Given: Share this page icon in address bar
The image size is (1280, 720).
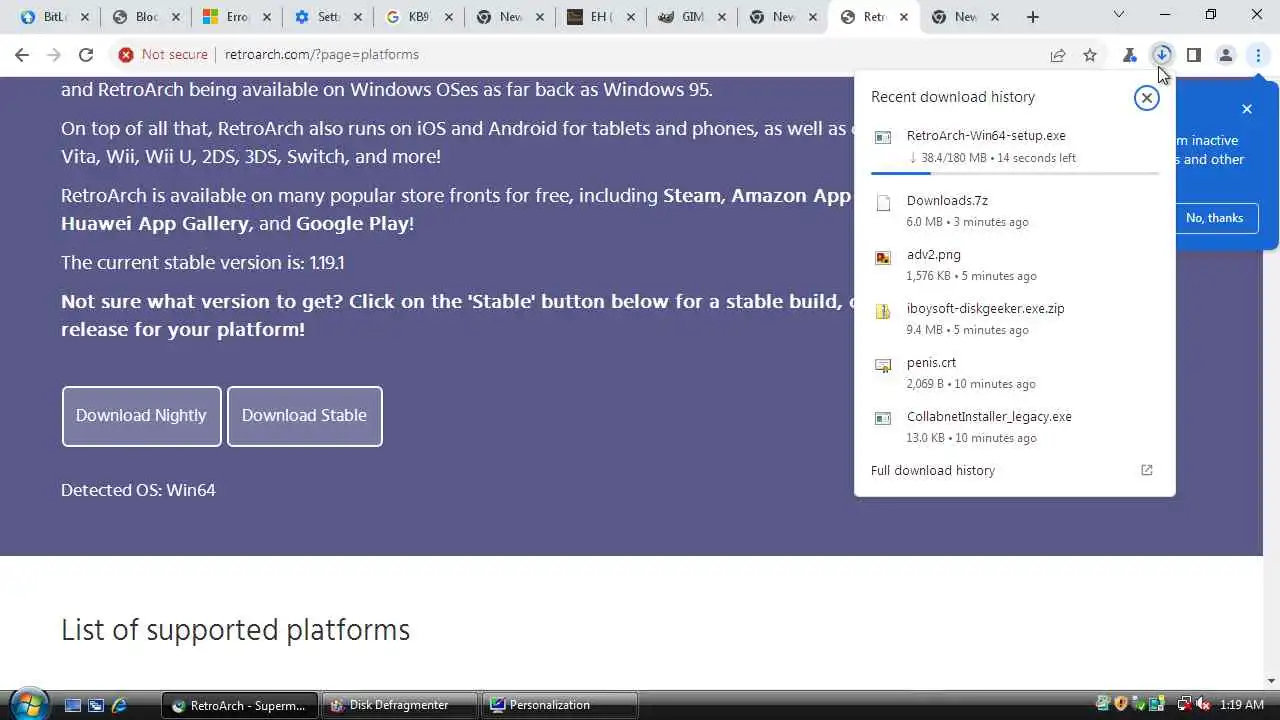Looking at the screenshot, I should pyautogui.click(x=1057, y=55).
